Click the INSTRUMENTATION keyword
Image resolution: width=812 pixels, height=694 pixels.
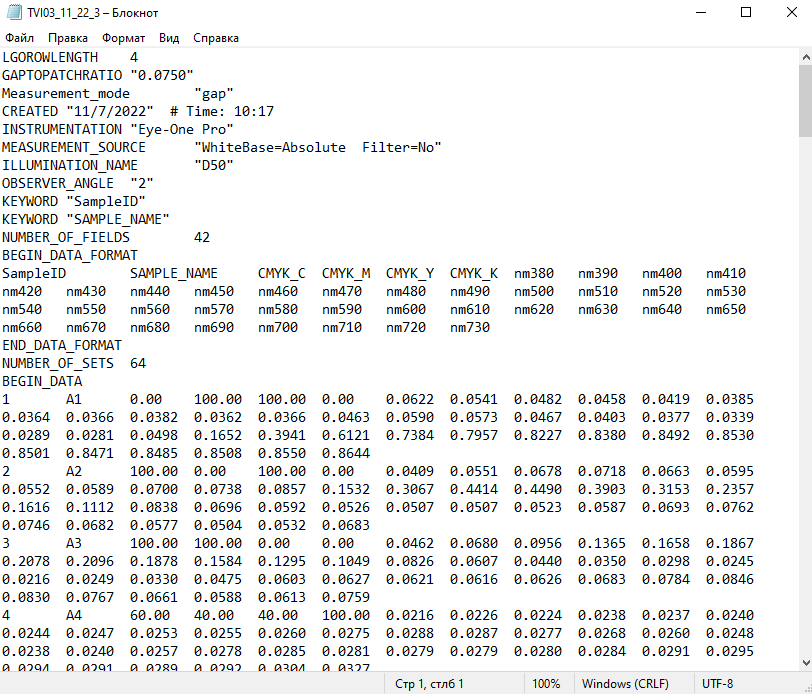pyautogui.click(x=62, y=129)
